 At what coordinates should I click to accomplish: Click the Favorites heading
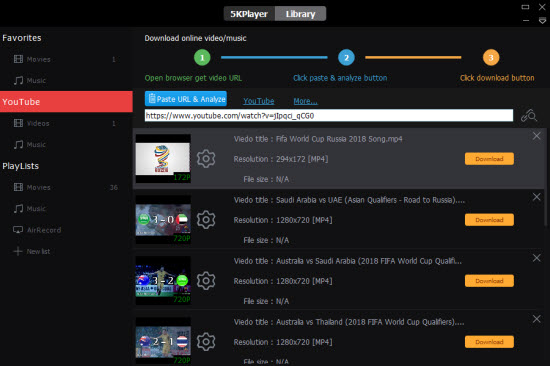coord(22,38)
